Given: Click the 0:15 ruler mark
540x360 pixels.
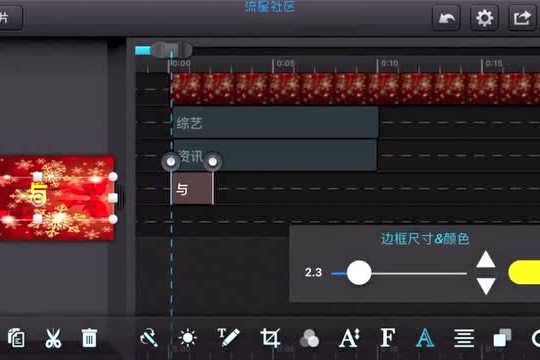Looking at the screenshot, I should 494,63.
